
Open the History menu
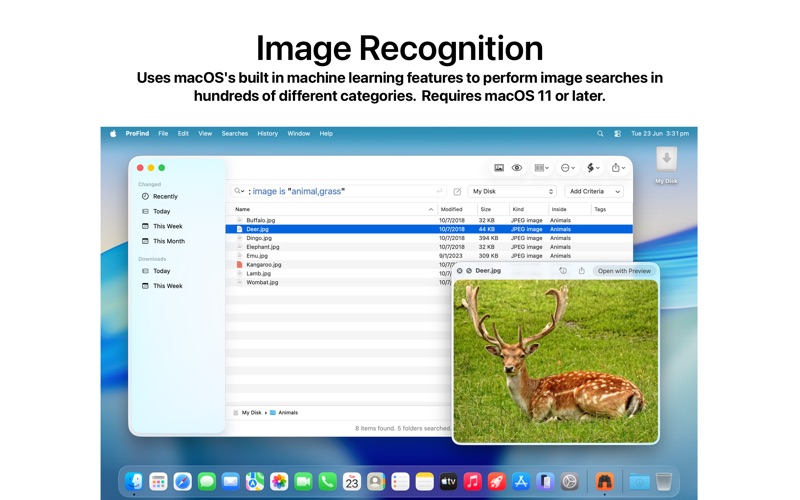coord(267,134)
